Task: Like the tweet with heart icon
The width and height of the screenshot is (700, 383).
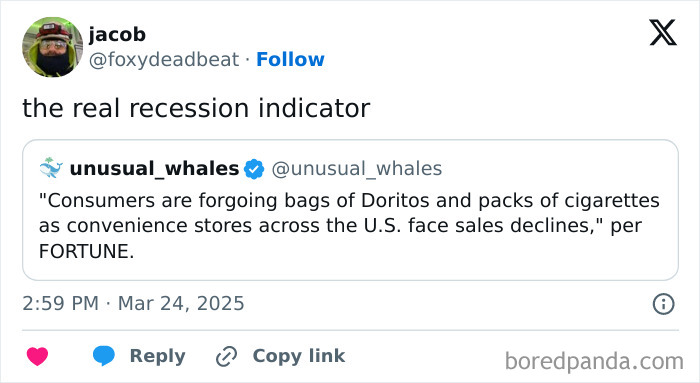Action: [x=38, y=356]
